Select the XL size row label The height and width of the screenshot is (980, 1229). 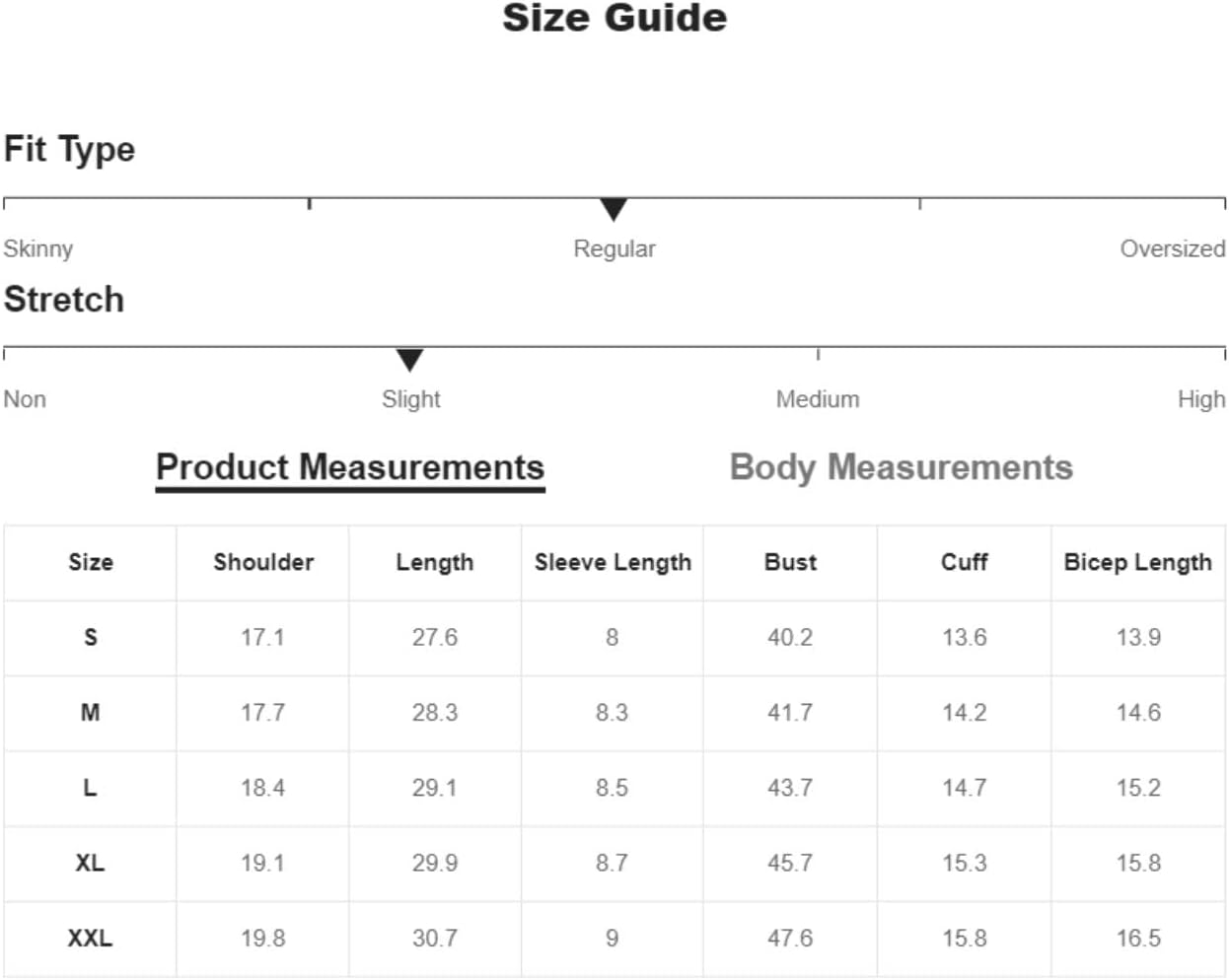coord(90,863)
